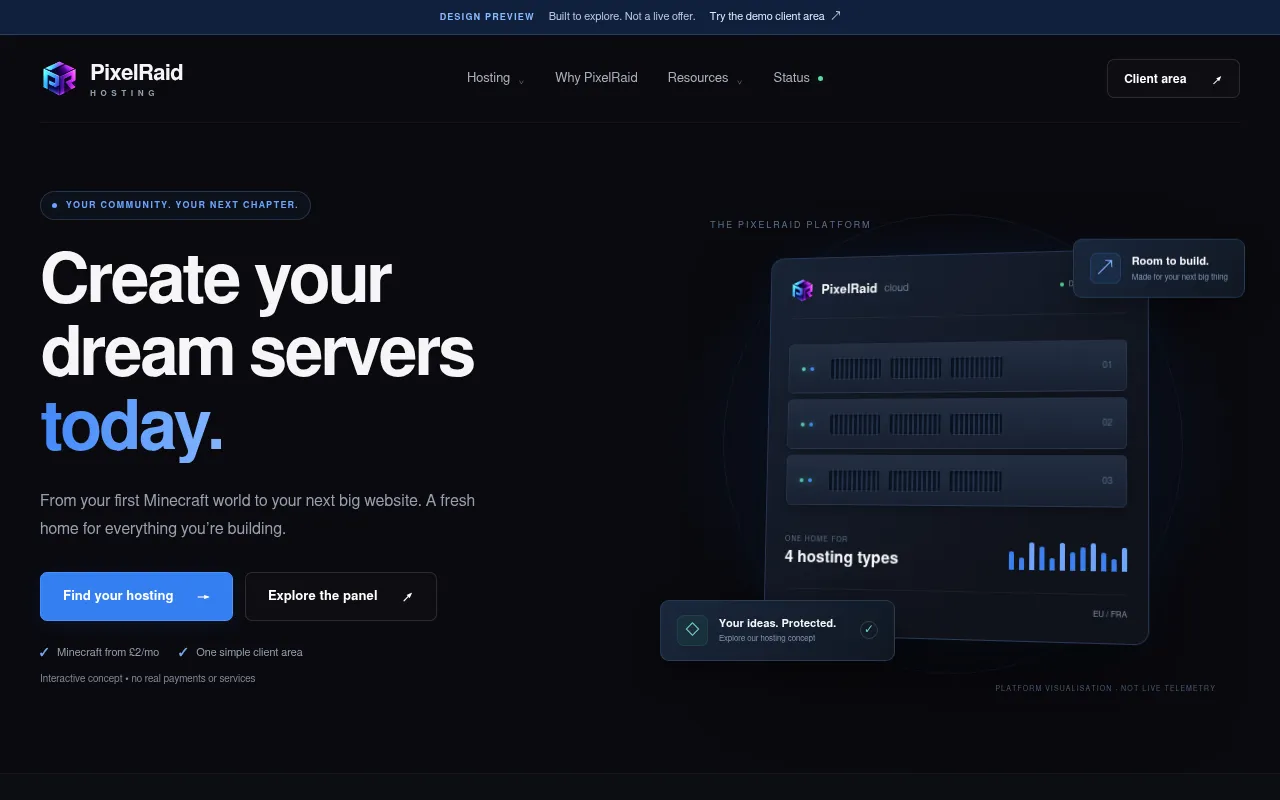The width and height of the screenshot is (1280, 800).
Task: Click the Your ideas. Protected. title
Action: pos(777,623)
